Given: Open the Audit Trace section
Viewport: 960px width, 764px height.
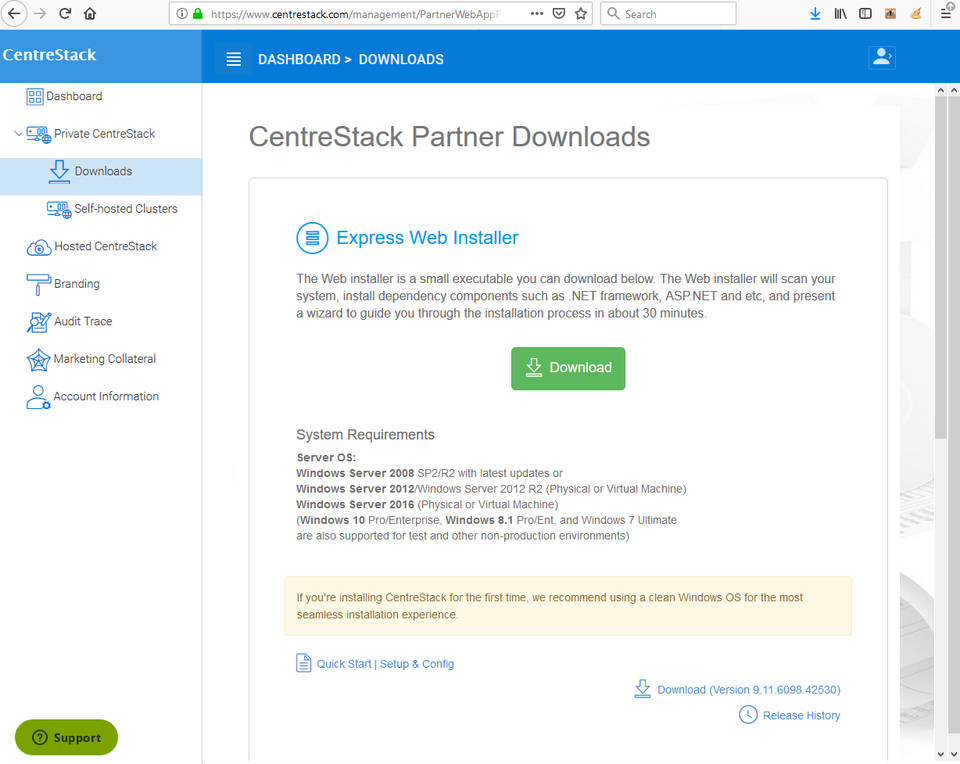Looking at the screenshot, I should pos(80,321).
